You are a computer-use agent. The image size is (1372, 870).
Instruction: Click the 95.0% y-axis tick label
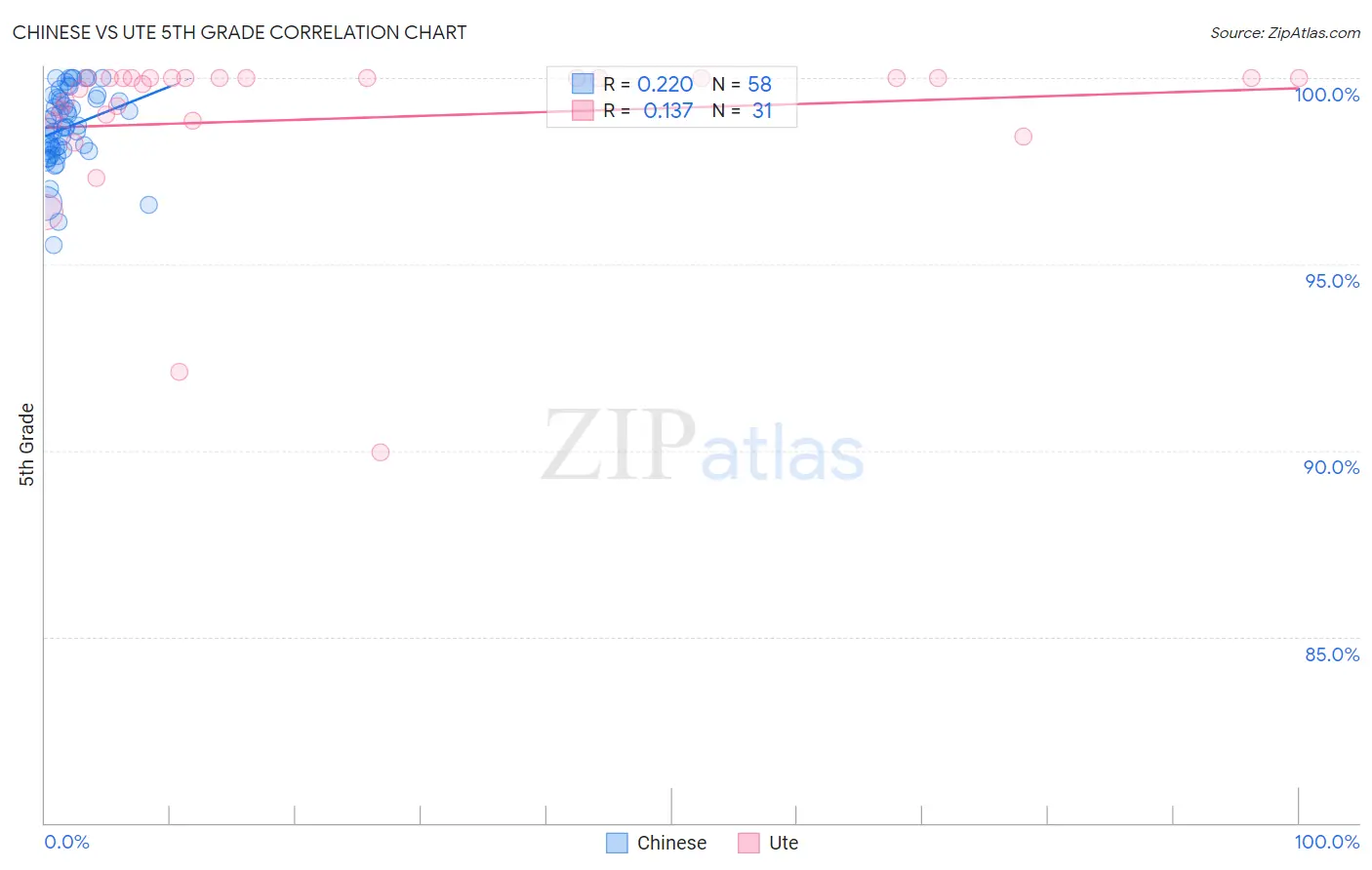1332,281
